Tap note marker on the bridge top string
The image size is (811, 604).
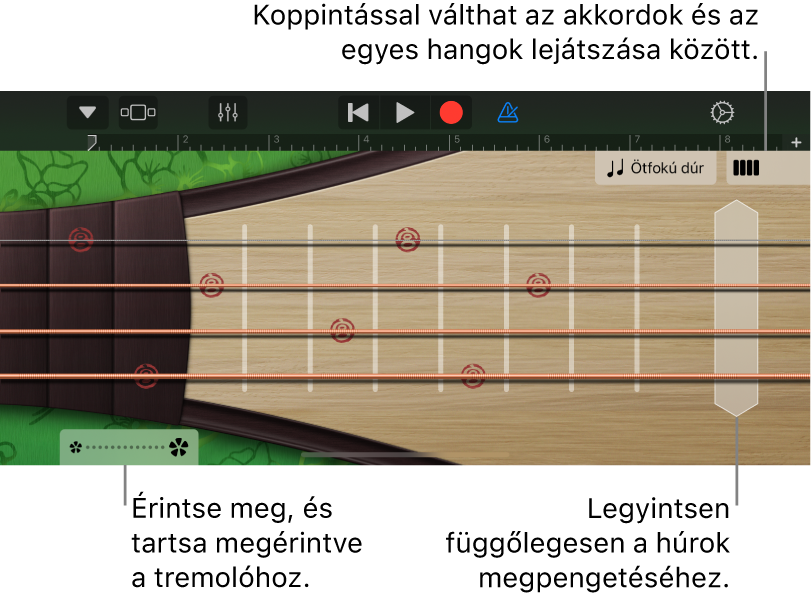pyautogui.click(x=81, y=239)
